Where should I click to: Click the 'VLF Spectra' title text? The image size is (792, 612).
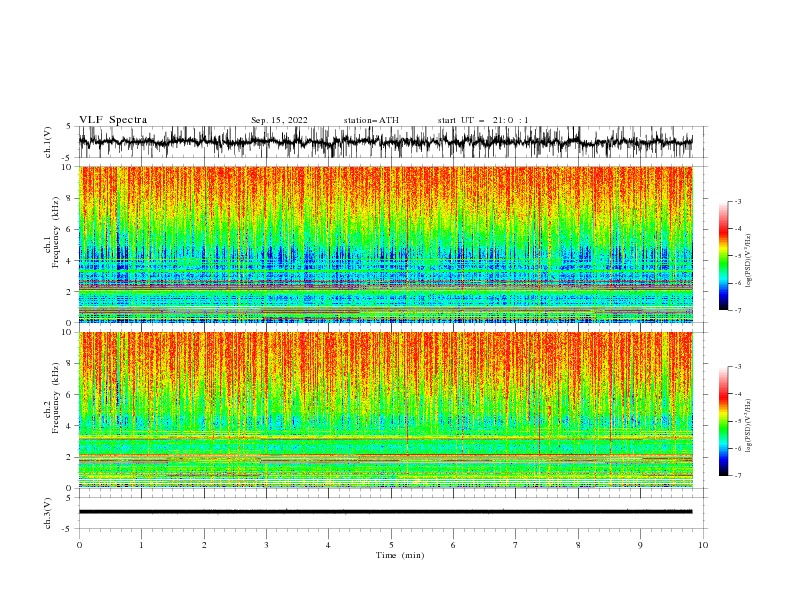point(113,120)
